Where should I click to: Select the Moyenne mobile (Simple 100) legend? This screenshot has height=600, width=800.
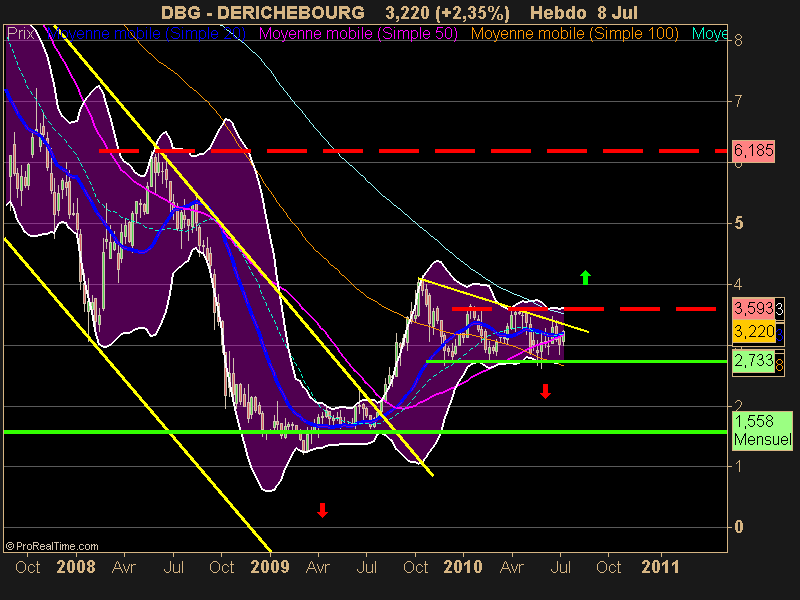(574, 34)
